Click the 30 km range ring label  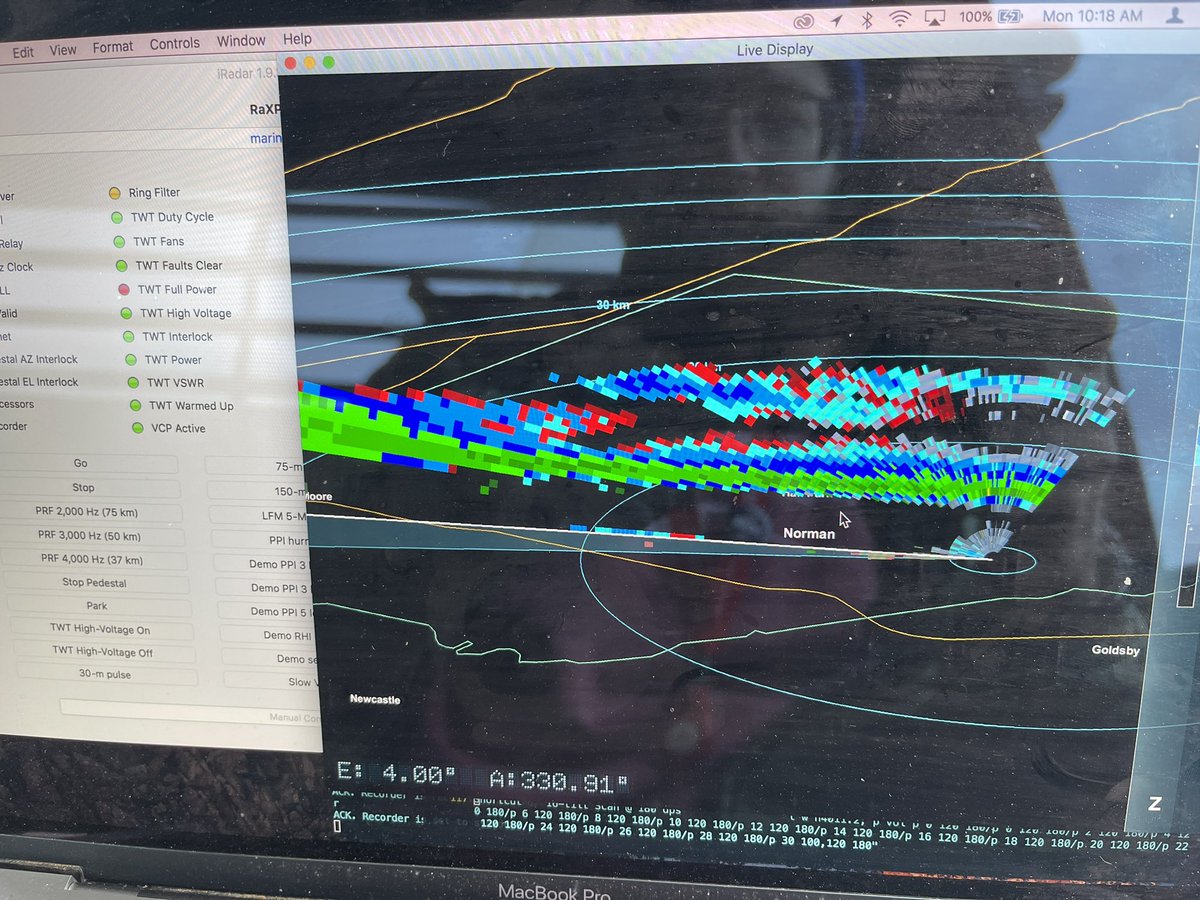613,305
